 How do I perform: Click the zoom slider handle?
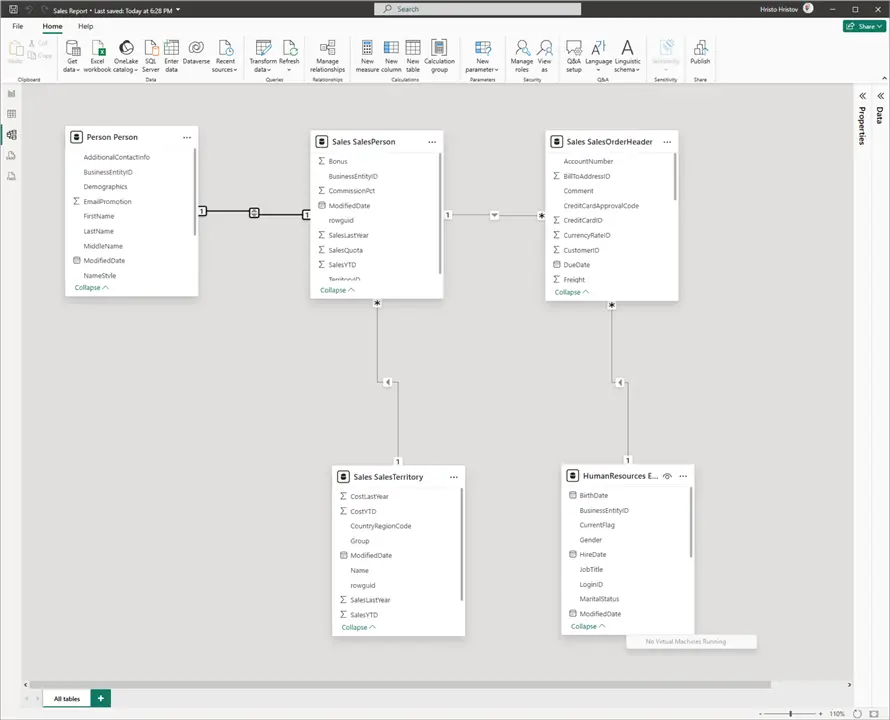[790, 713]
